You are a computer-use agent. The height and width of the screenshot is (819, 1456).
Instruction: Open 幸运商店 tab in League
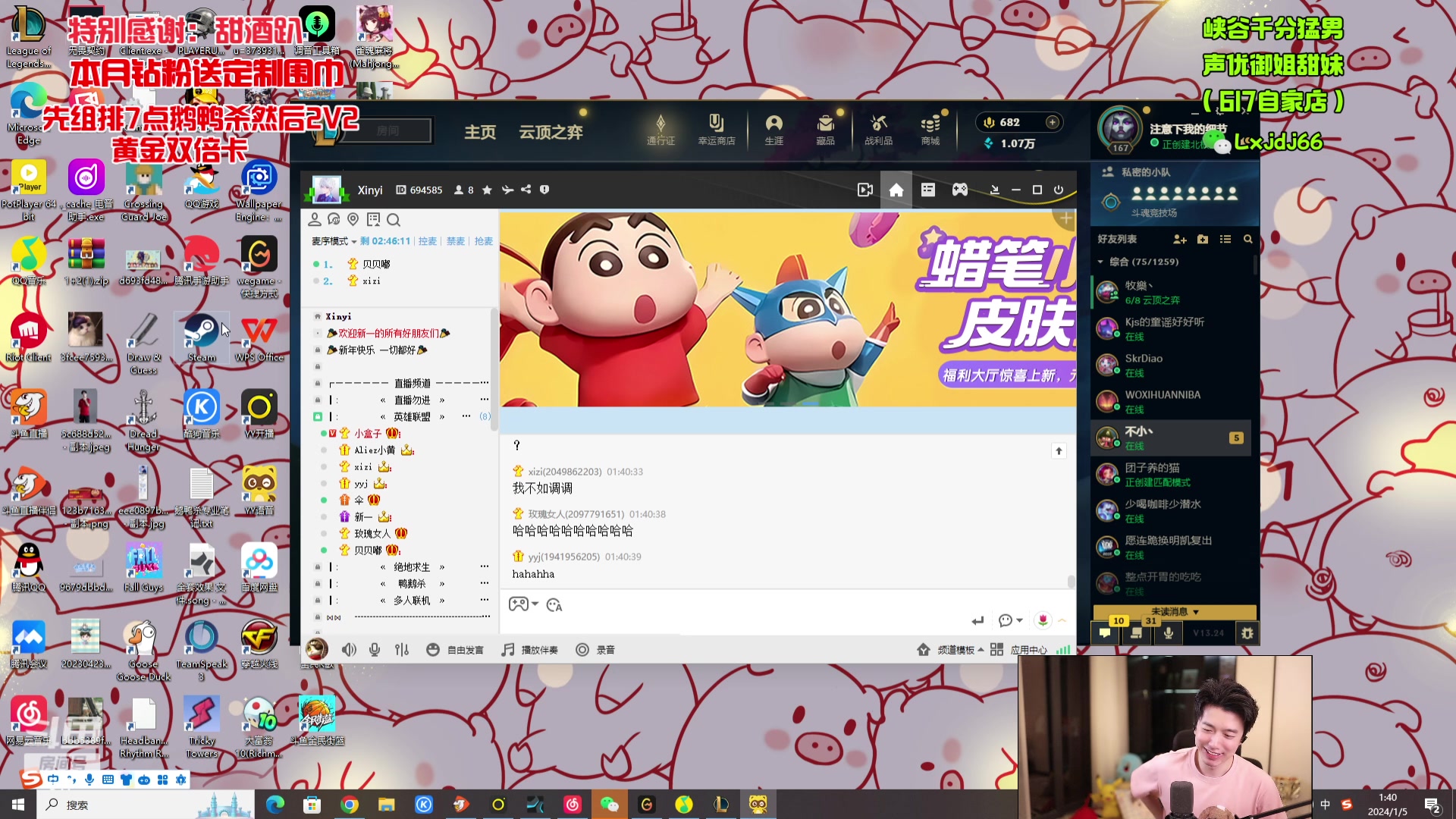[717, 130]
